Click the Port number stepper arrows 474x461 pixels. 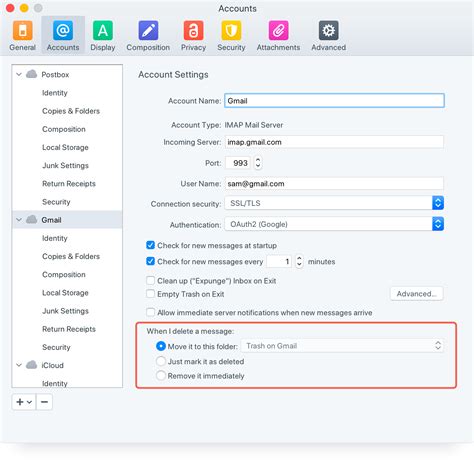(258, 163)
